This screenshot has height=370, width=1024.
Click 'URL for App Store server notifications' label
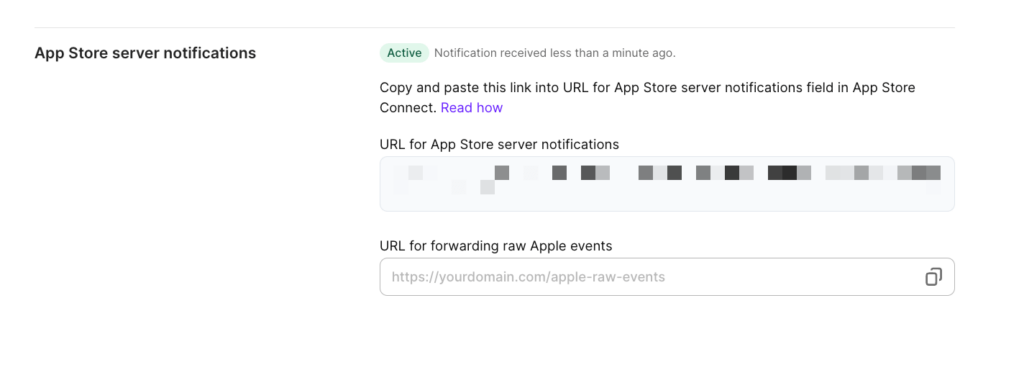pos(500,144)
